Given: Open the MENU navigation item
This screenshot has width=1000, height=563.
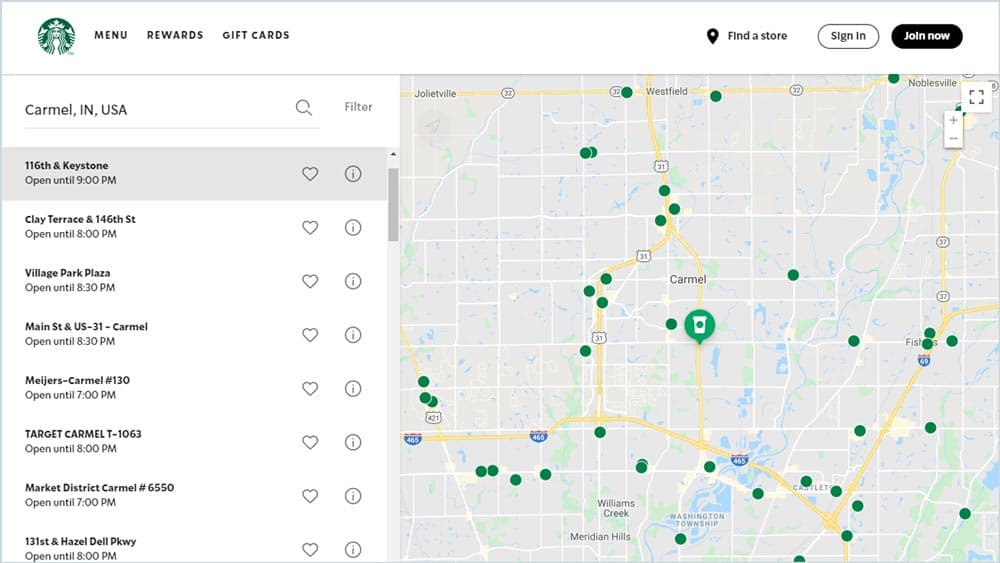Looking at the screenshot, I should (x=111, y=35).
